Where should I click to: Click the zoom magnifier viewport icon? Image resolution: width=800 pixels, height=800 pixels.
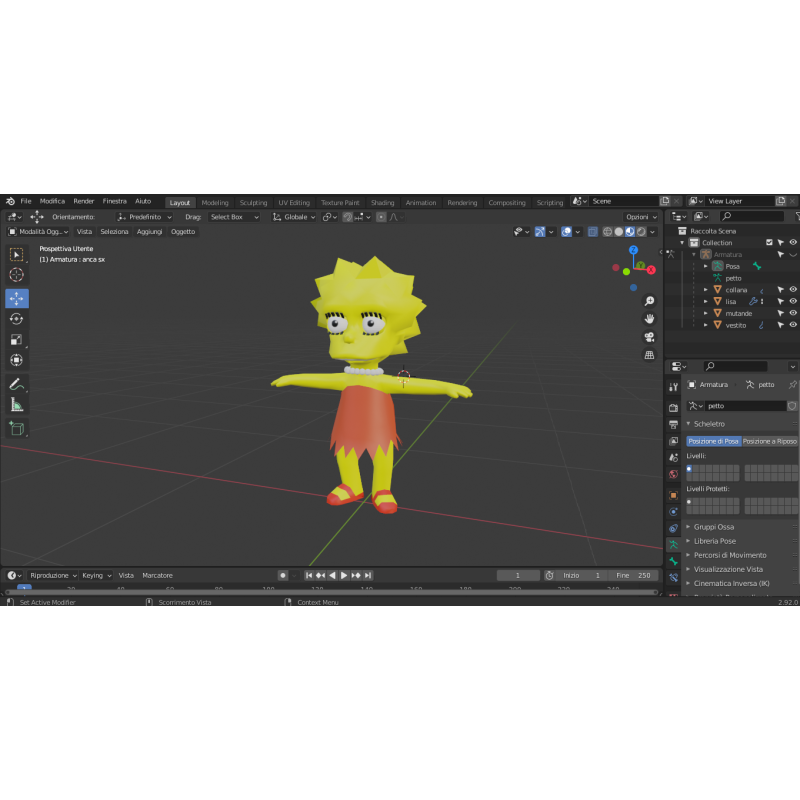[x=649, y=301]
